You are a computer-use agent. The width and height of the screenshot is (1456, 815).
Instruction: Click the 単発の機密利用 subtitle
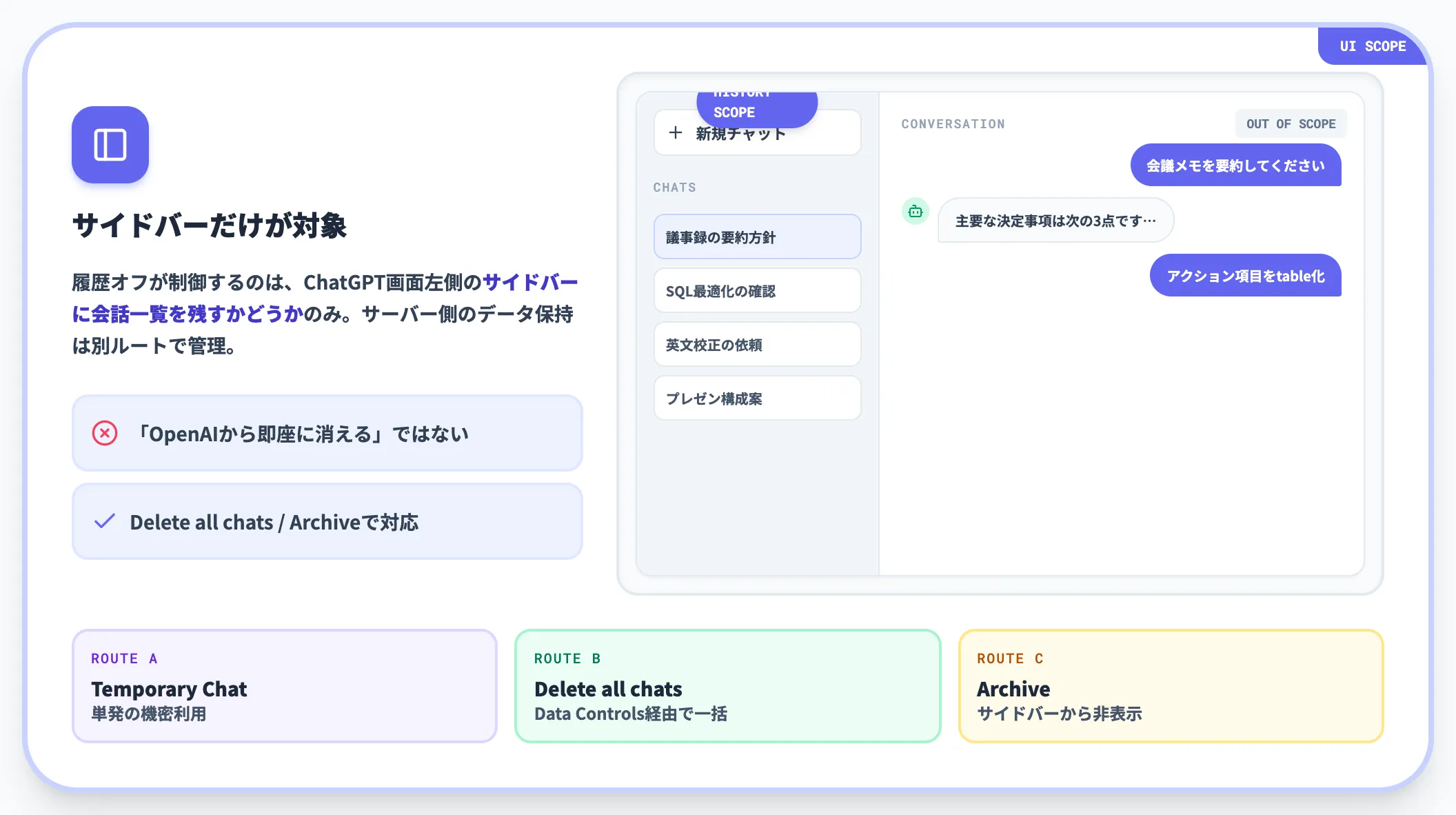point(149,714)
